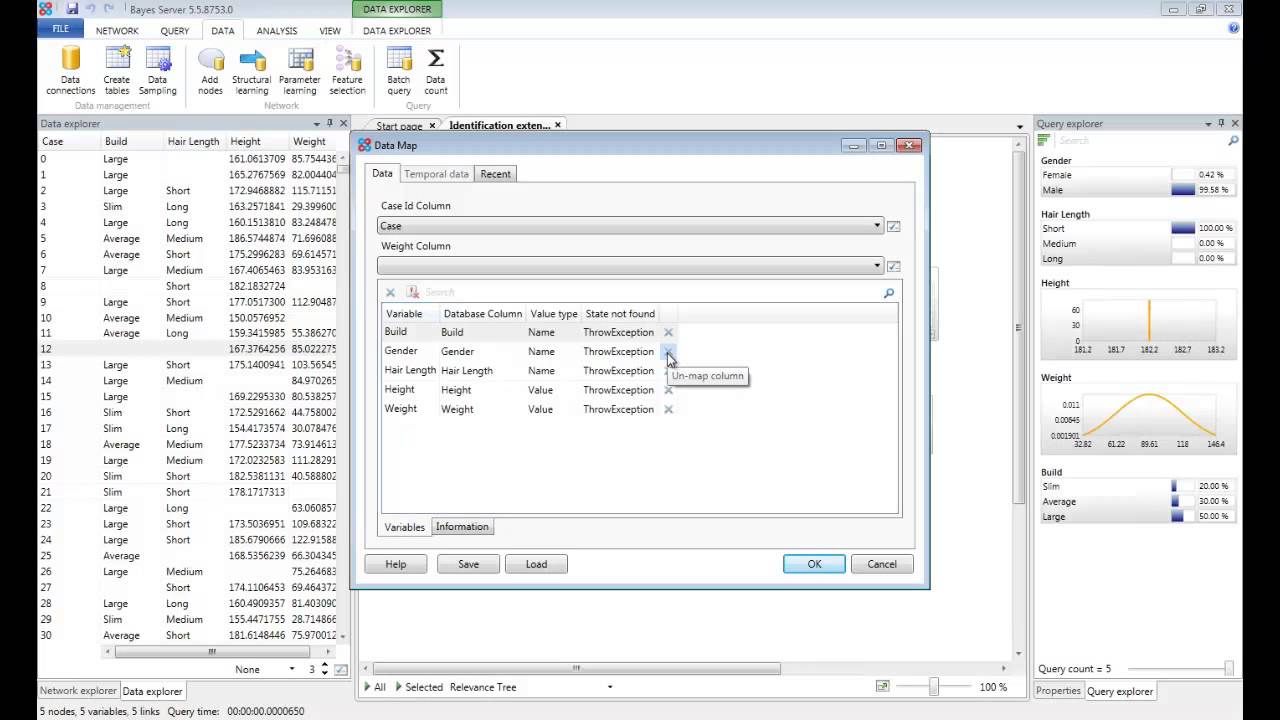This screenshot has height=720, width=1280.
Task: Click the magnifier icon in Data Map search
Action: coord(888,292)
